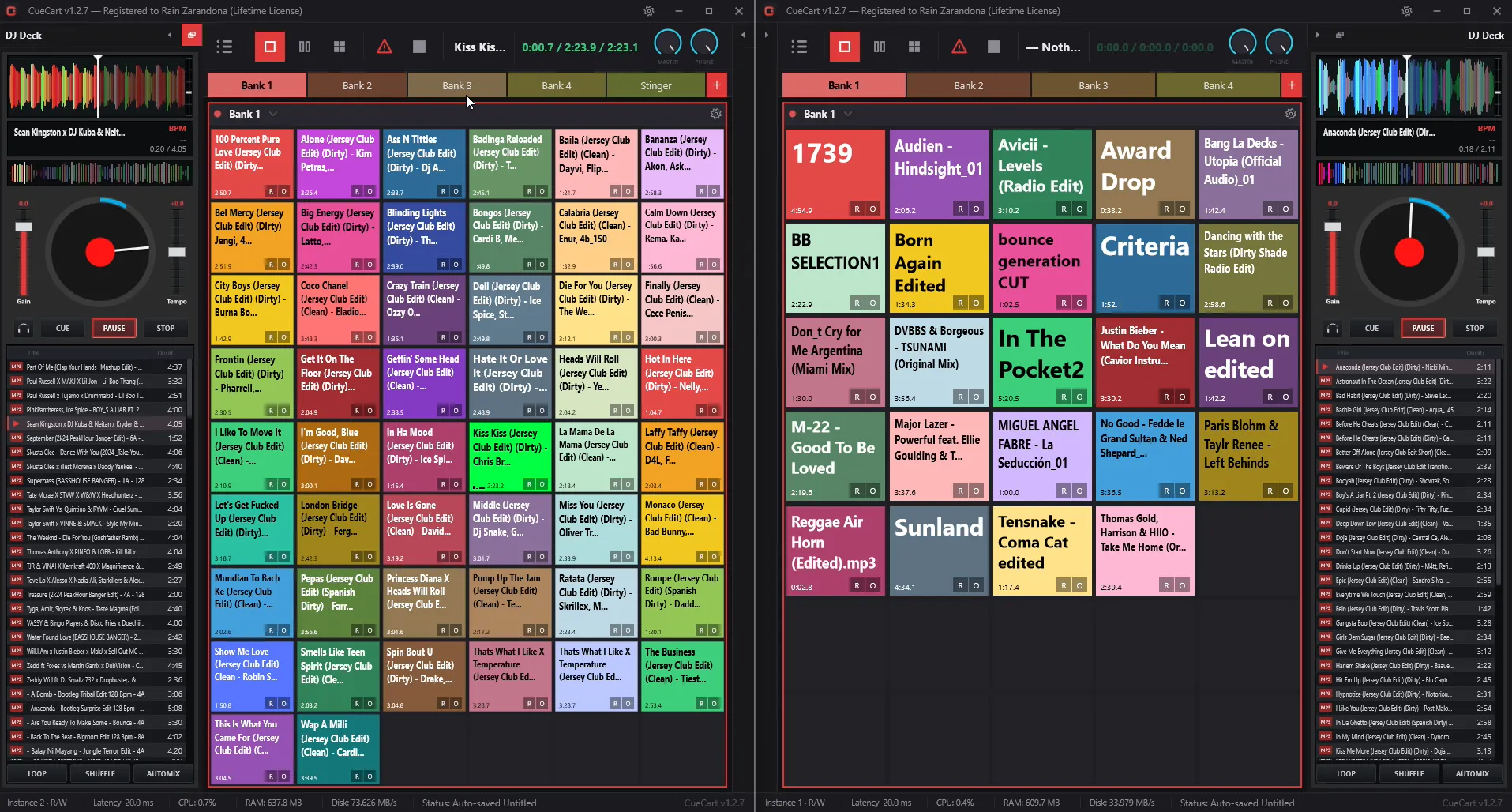Click the warning triangle in right instance

pyautogui.click(x=959, y=47)
